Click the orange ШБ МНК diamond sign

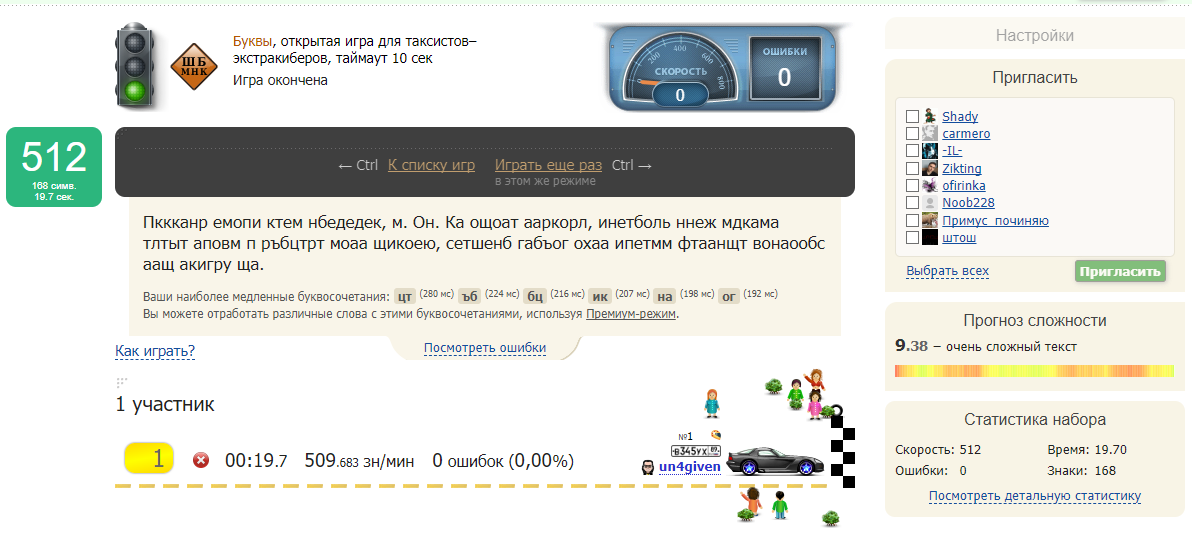pyautogui.click(x=194, y=67)
